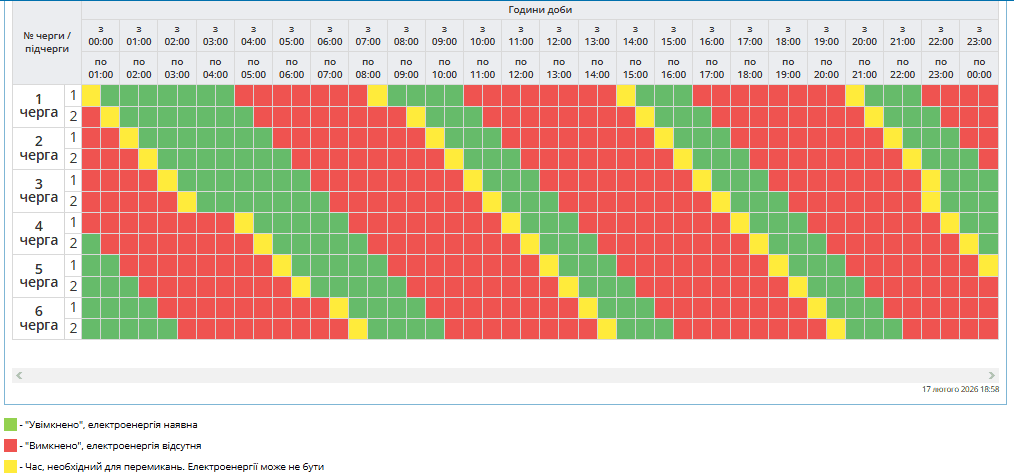Viewport: 1014px width, 476px height.
Task: Click the red "Вимкнено" legend swatch
Action: pos(11,445)
